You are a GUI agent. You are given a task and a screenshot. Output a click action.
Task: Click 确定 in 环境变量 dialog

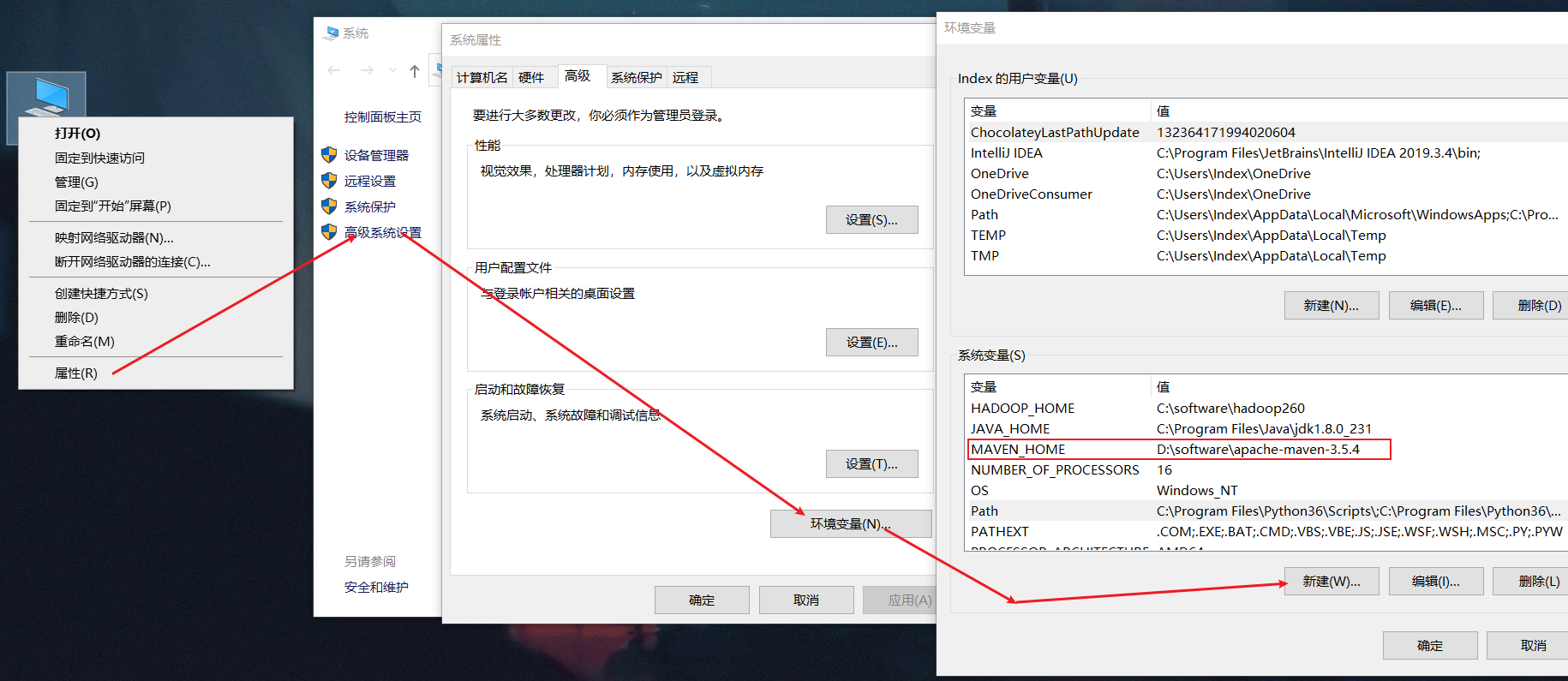pos(1430,646)
